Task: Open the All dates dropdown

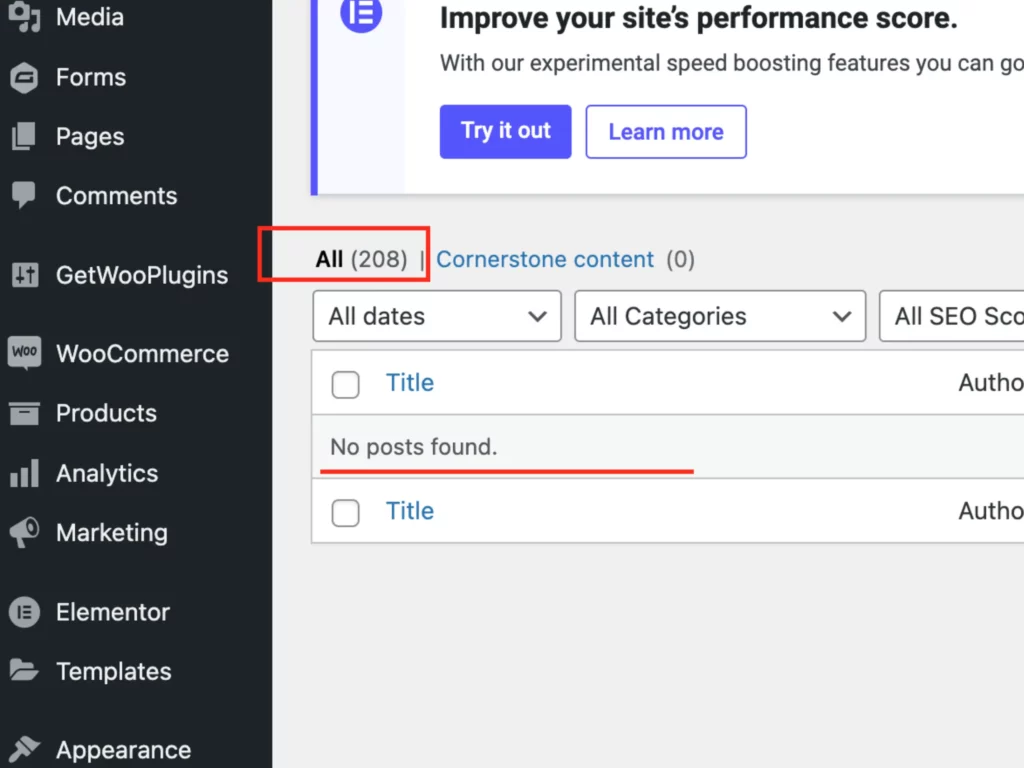Action: 437,316
